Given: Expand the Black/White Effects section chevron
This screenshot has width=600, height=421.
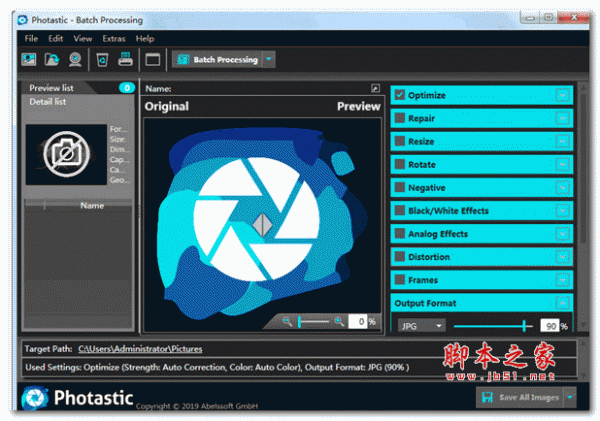Looking at the screenshot, I should click(x=562, y=210).
